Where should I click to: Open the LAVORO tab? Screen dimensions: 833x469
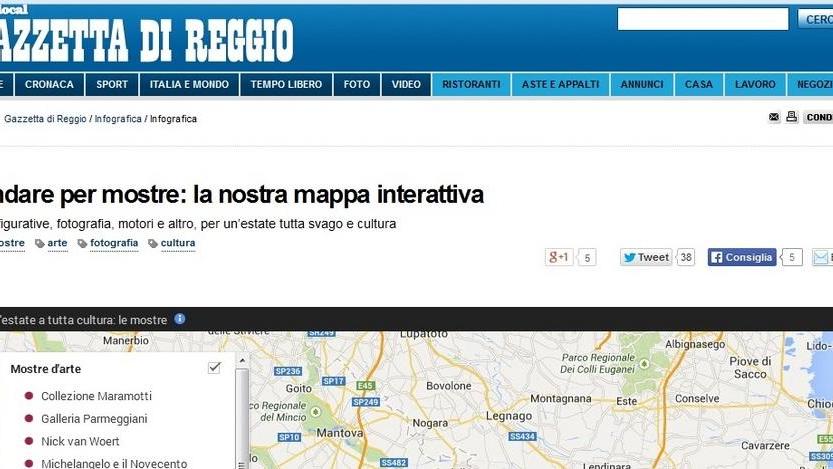(755, 84)
